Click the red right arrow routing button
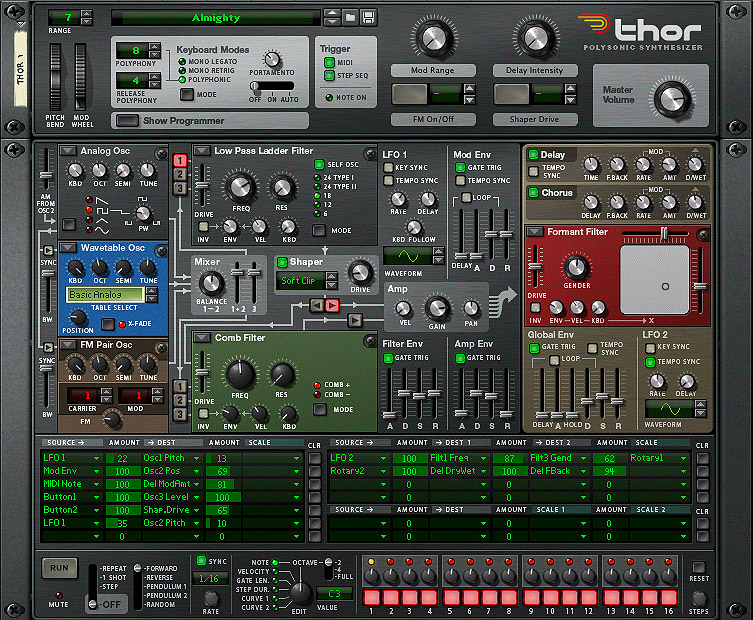This screenshot has width=753, height=620. tap(332, 305)
